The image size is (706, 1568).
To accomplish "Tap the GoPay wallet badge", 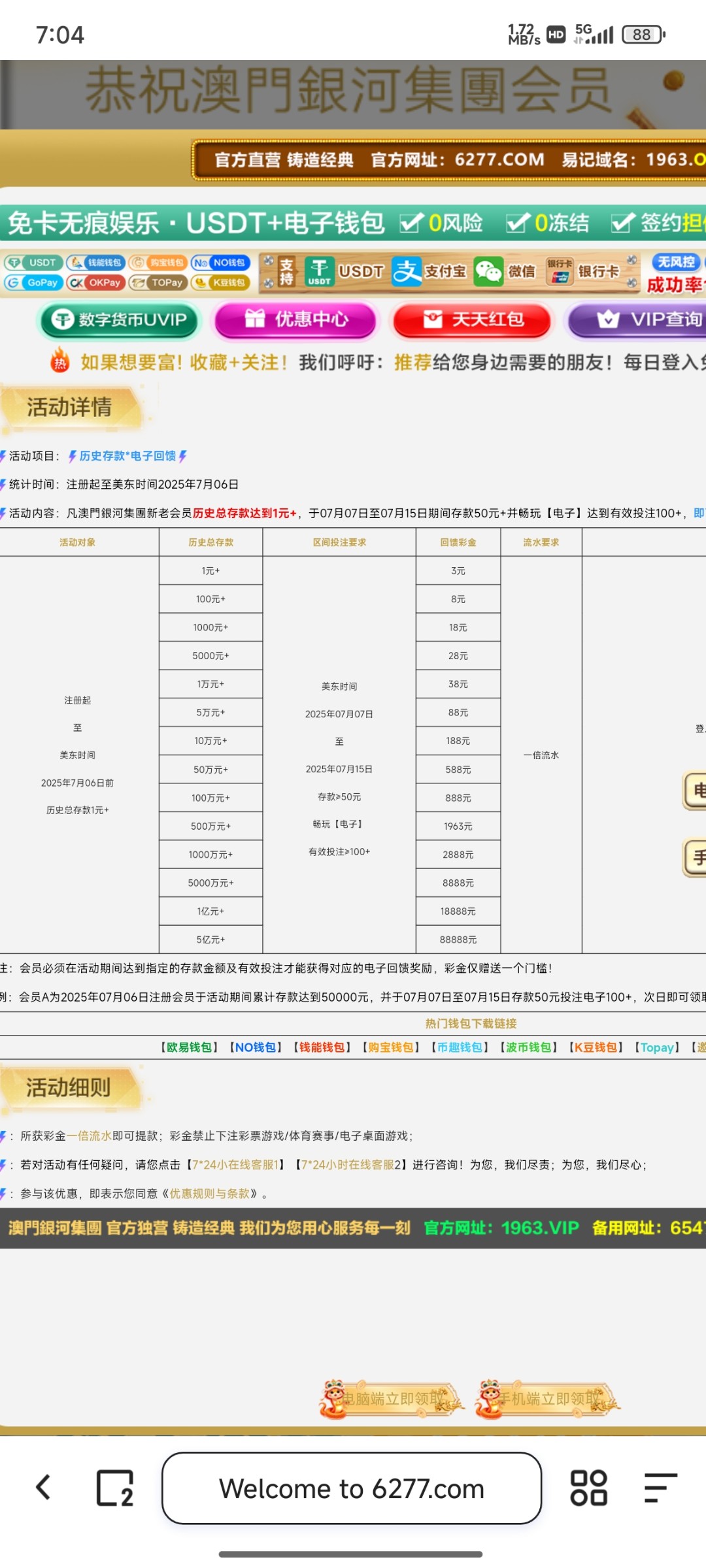I will [34, 283].
